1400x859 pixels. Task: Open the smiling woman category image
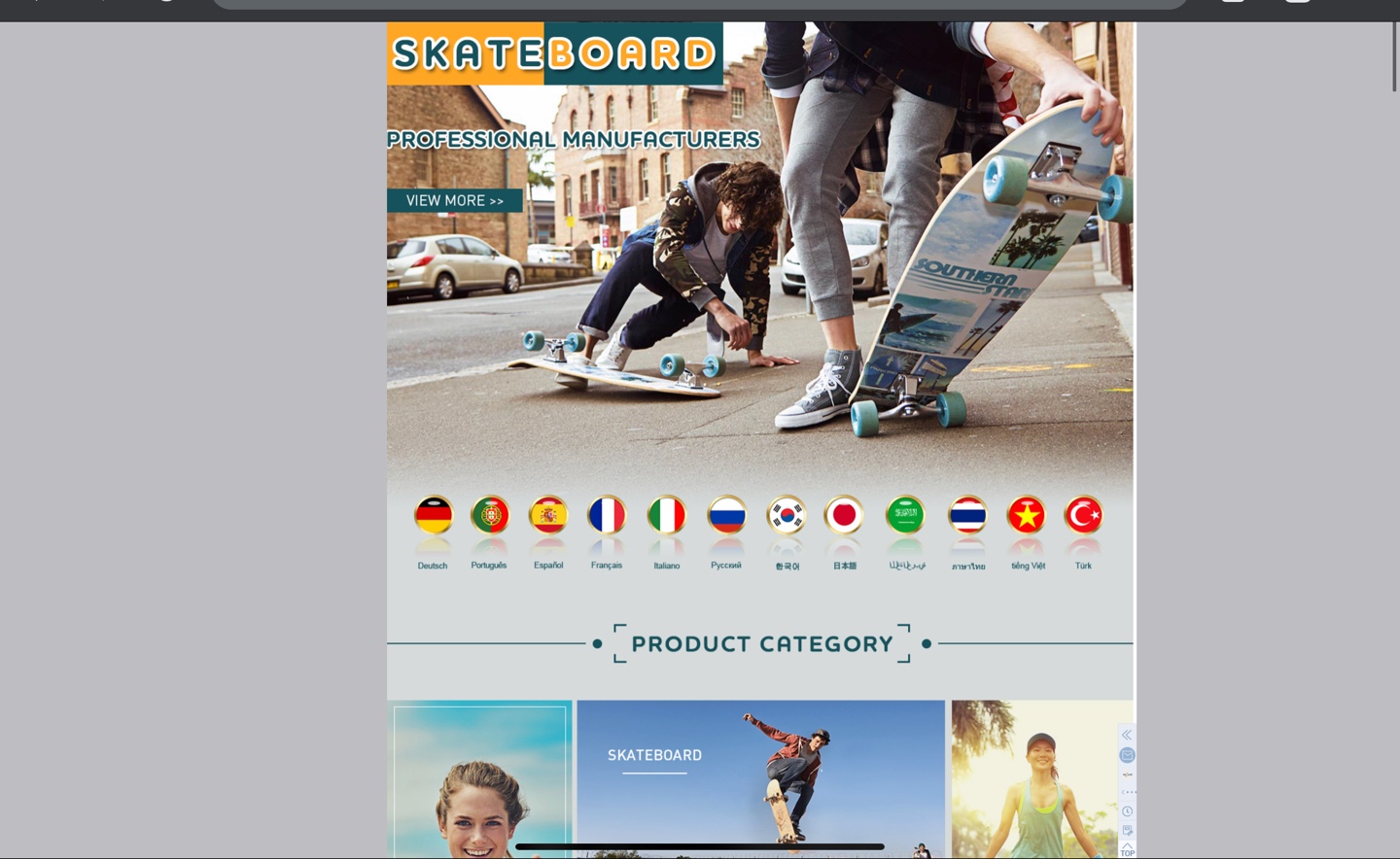click(x=479, y=779)
